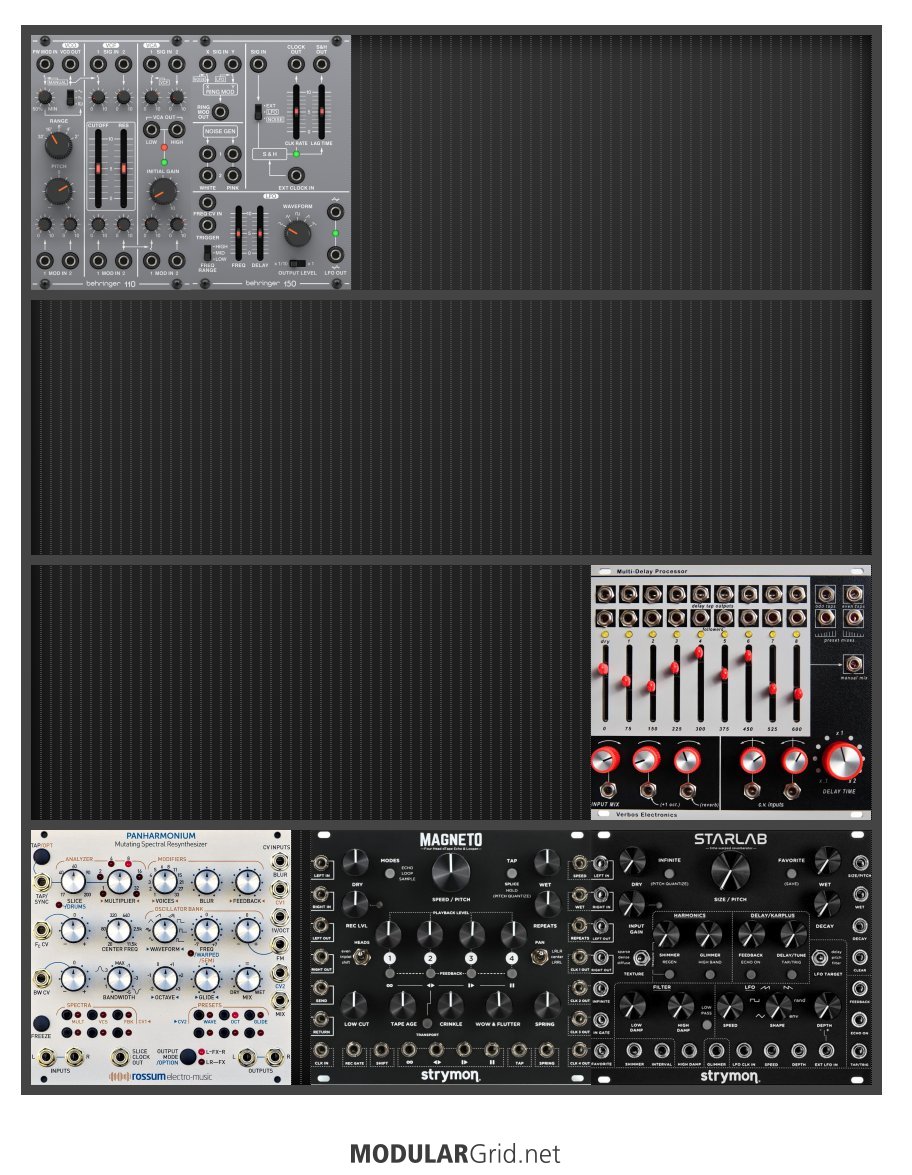Toggle the FREQ RANGE switch on the LFO
912x1175 pixels.
(207, 253)
